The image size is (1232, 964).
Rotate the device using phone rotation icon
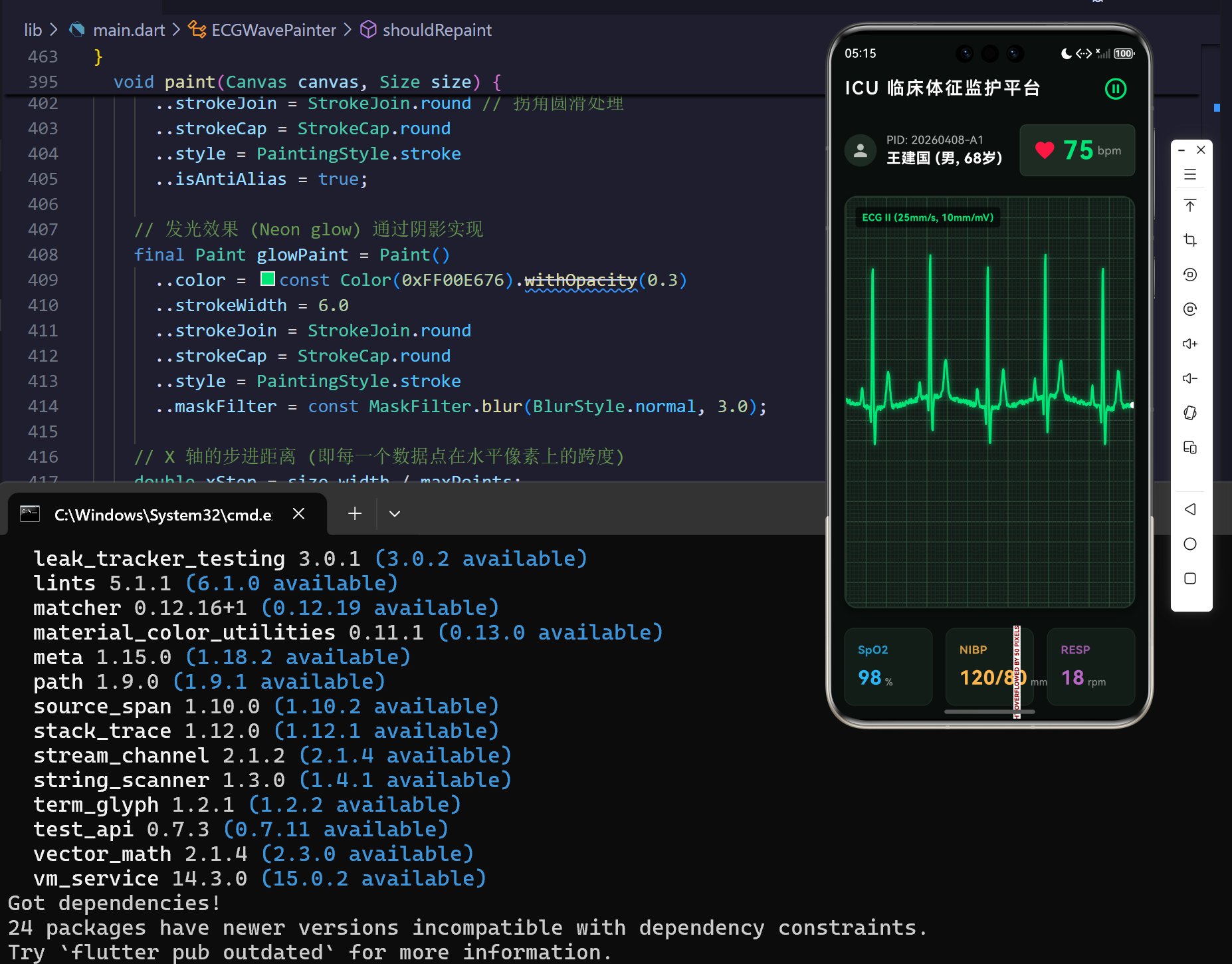tap(1190, 413)
